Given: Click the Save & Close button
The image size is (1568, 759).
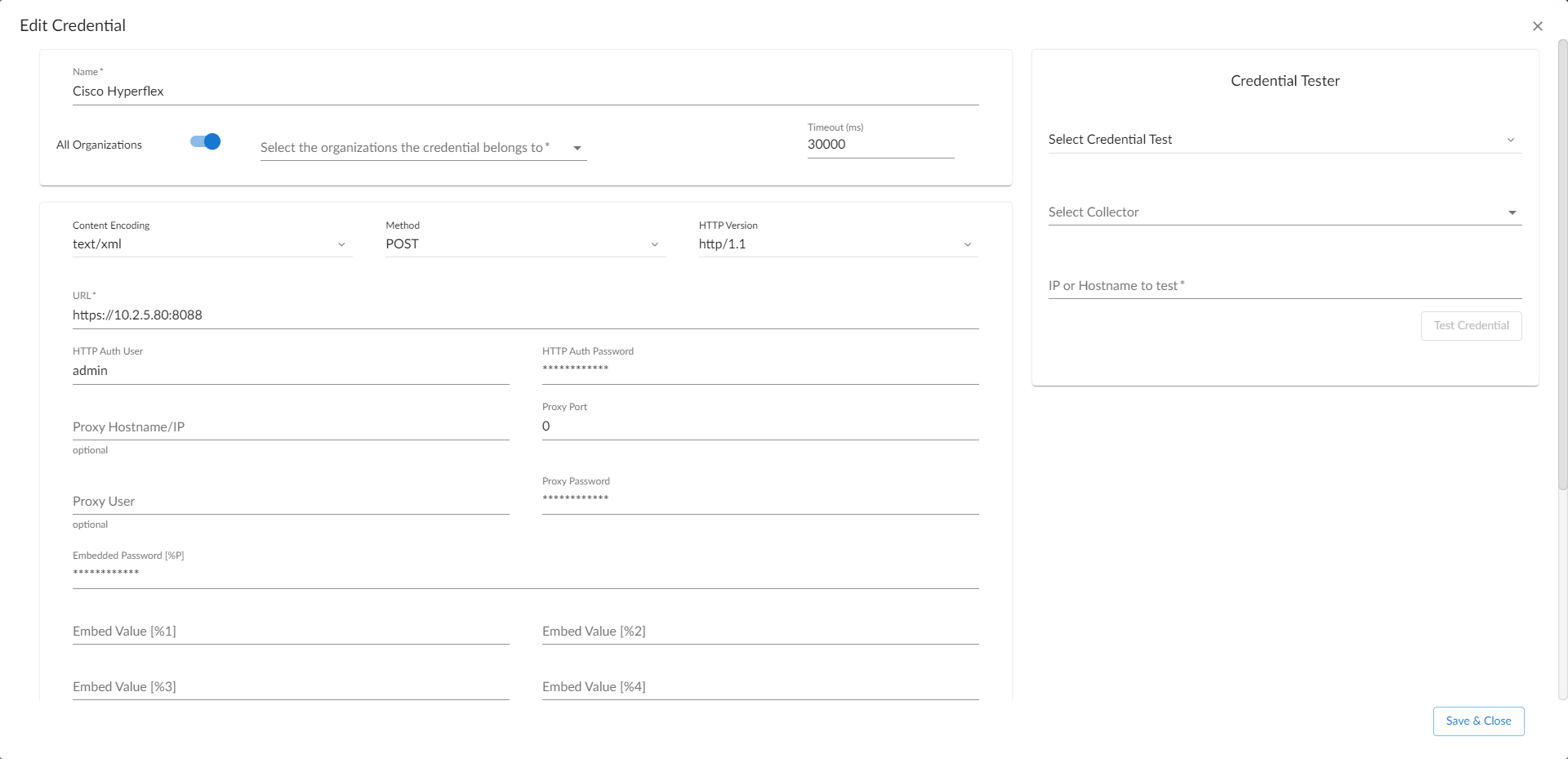Looking at the screenshot, I should (1478, 721).
